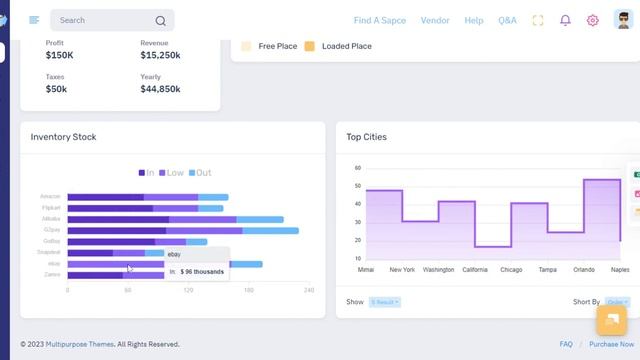Viewport: 640px width, 360px height.
Task: Open notifications bell icon
Action: [565, 20]
